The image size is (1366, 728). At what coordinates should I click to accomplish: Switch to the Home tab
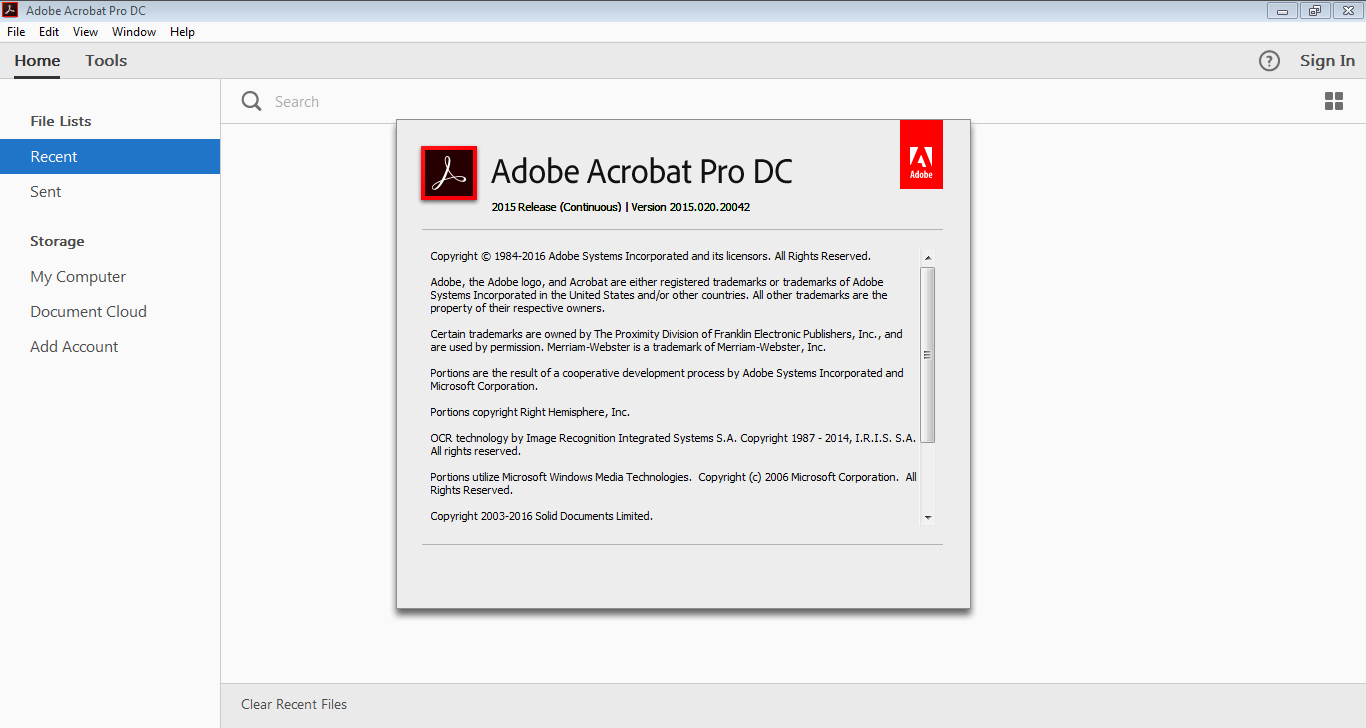pos(37,61)
